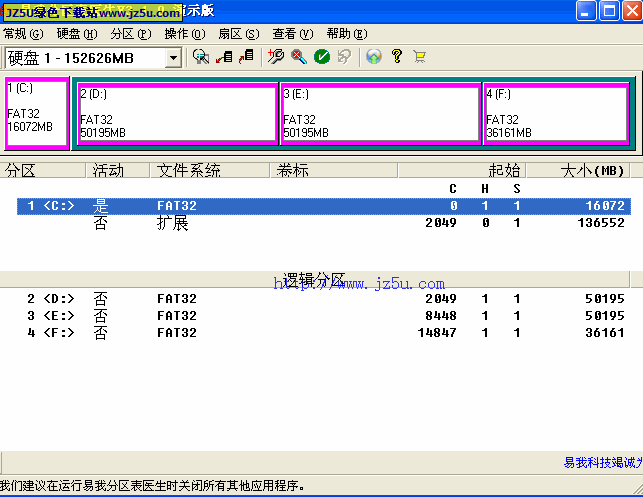
Task: Open the 分区(P) menu
Action: point(131,34)
